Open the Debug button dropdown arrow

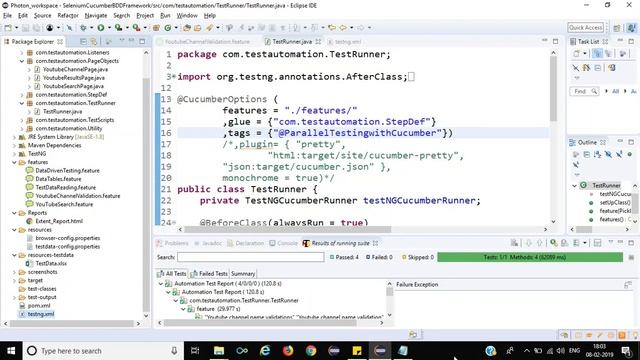click(x=91, y=28)
